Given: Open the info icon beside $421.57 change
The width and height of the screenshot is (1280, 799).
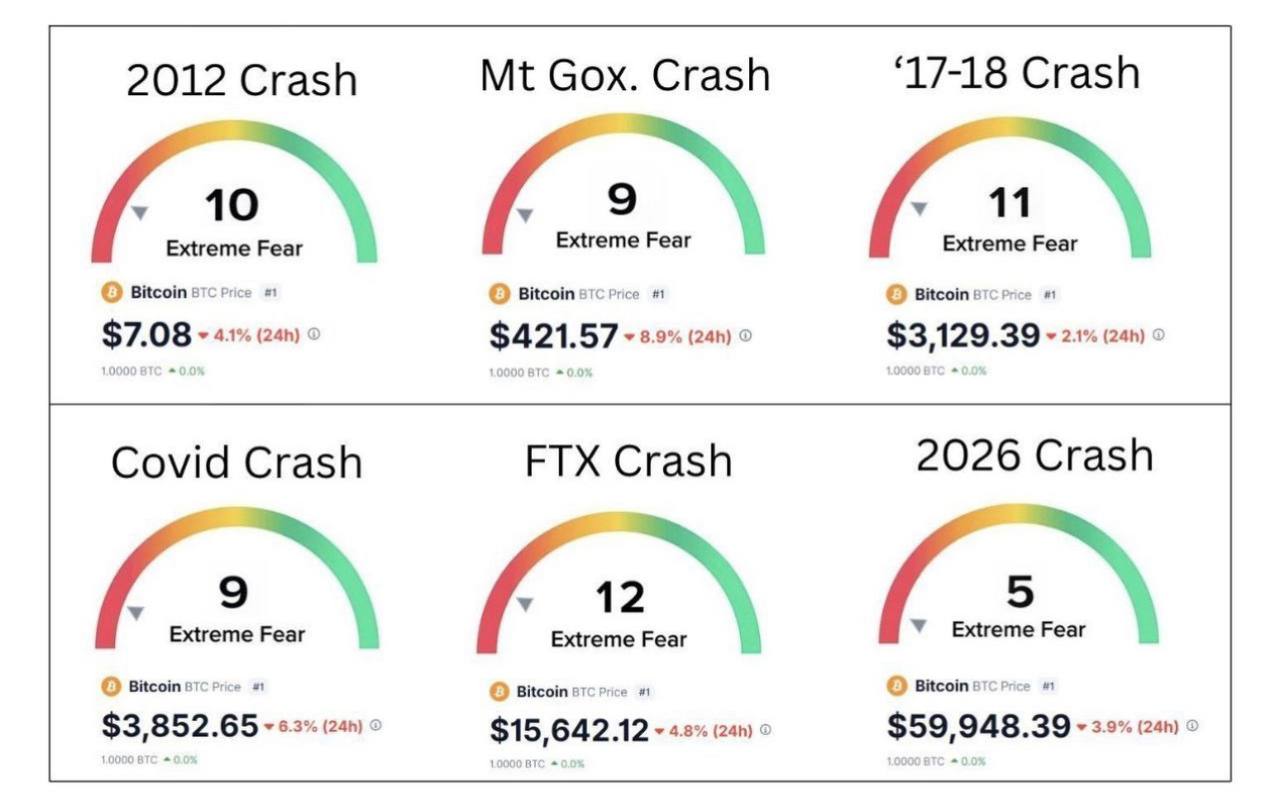Looking at the screenshot, I should click(x=746, y=336).
